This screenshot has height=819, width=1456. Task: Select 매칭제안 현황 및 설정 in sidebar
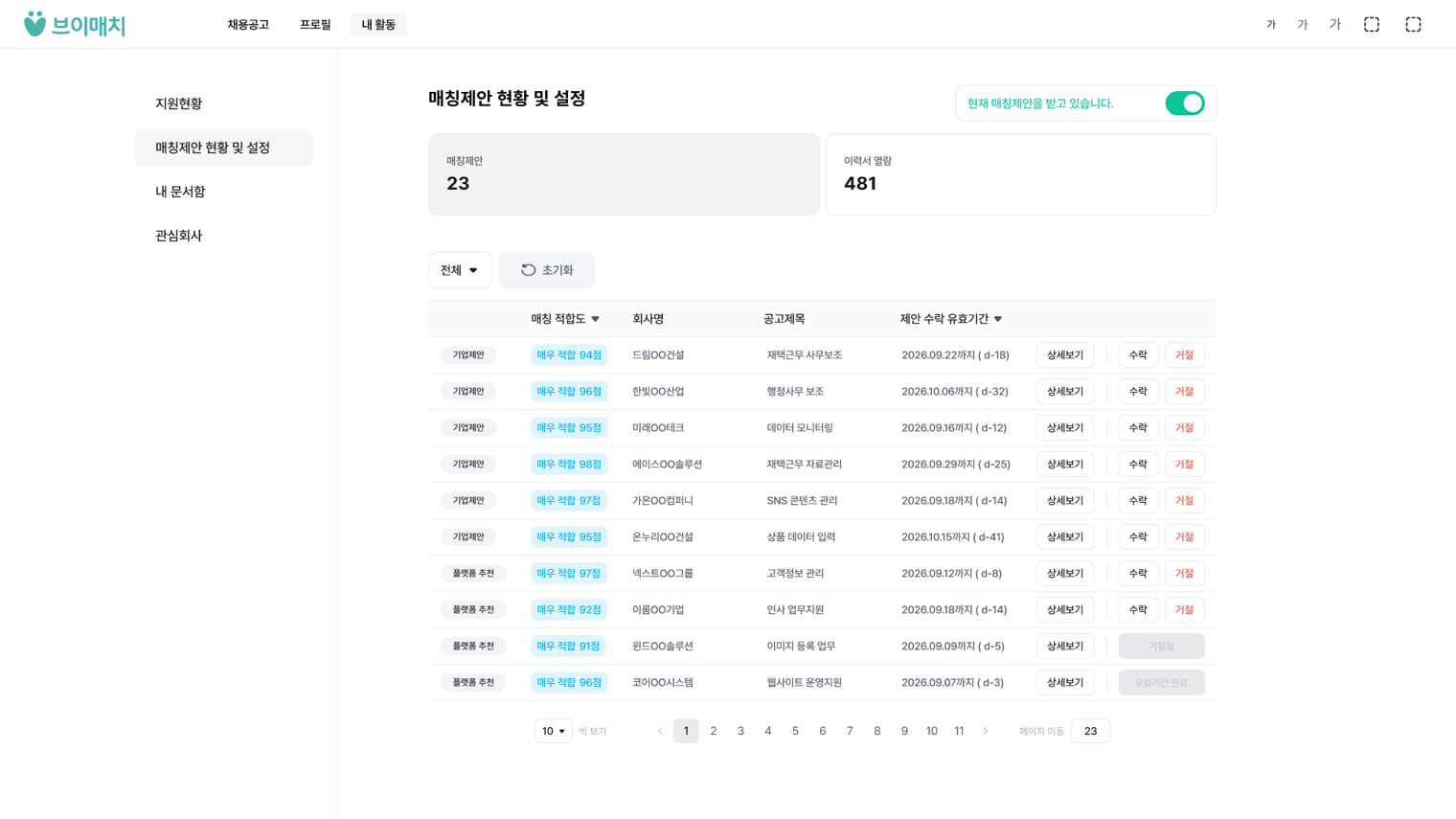(x=223, y=148)
